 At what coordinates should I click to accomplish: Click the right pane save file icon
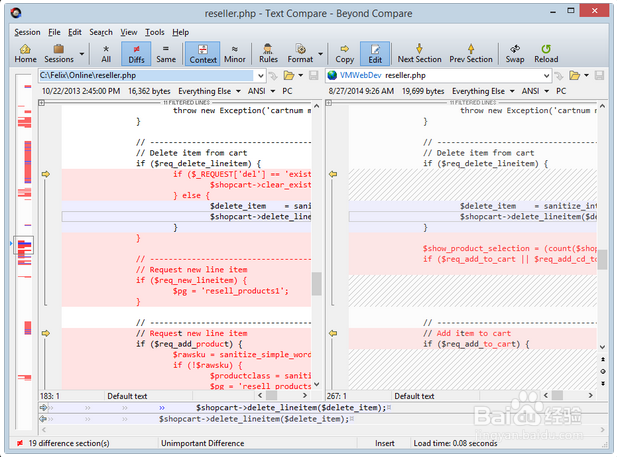pos(599,75)
